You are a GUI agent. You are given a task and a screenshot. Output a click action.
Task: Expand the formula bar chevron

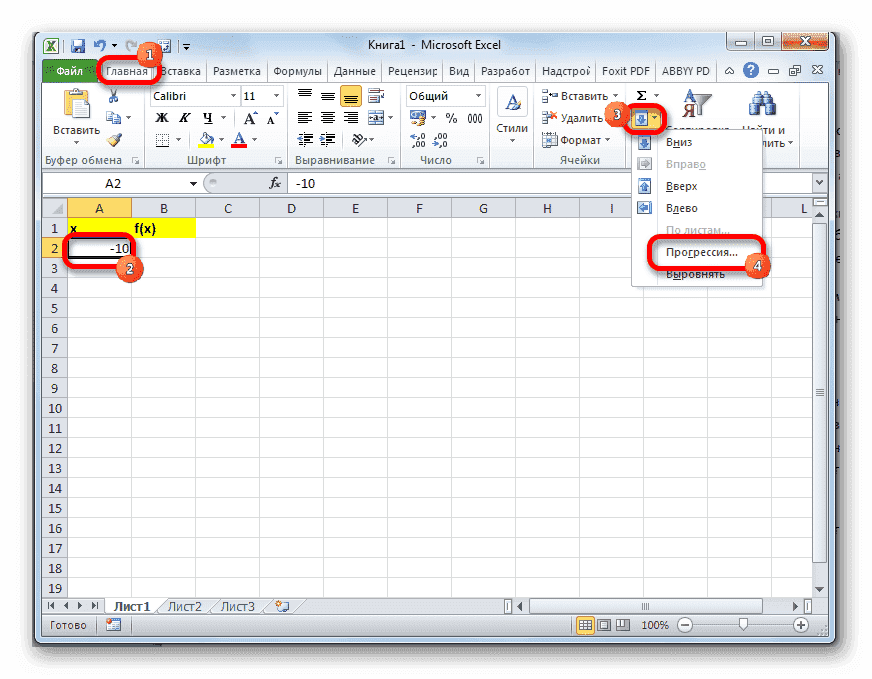819,182
